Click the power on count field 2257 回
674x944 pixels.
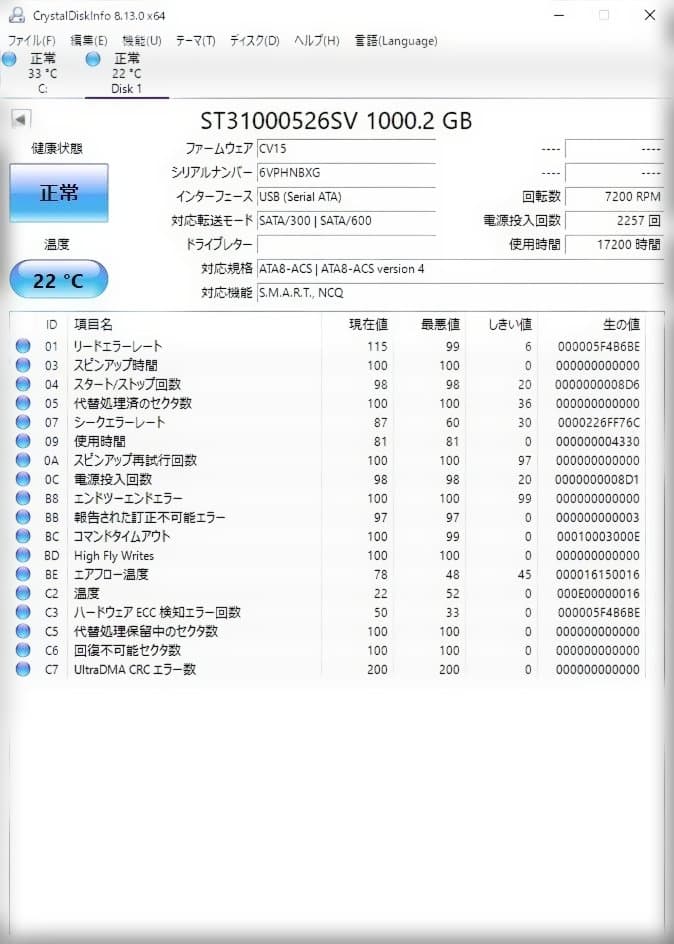click(x=614, y=221)
